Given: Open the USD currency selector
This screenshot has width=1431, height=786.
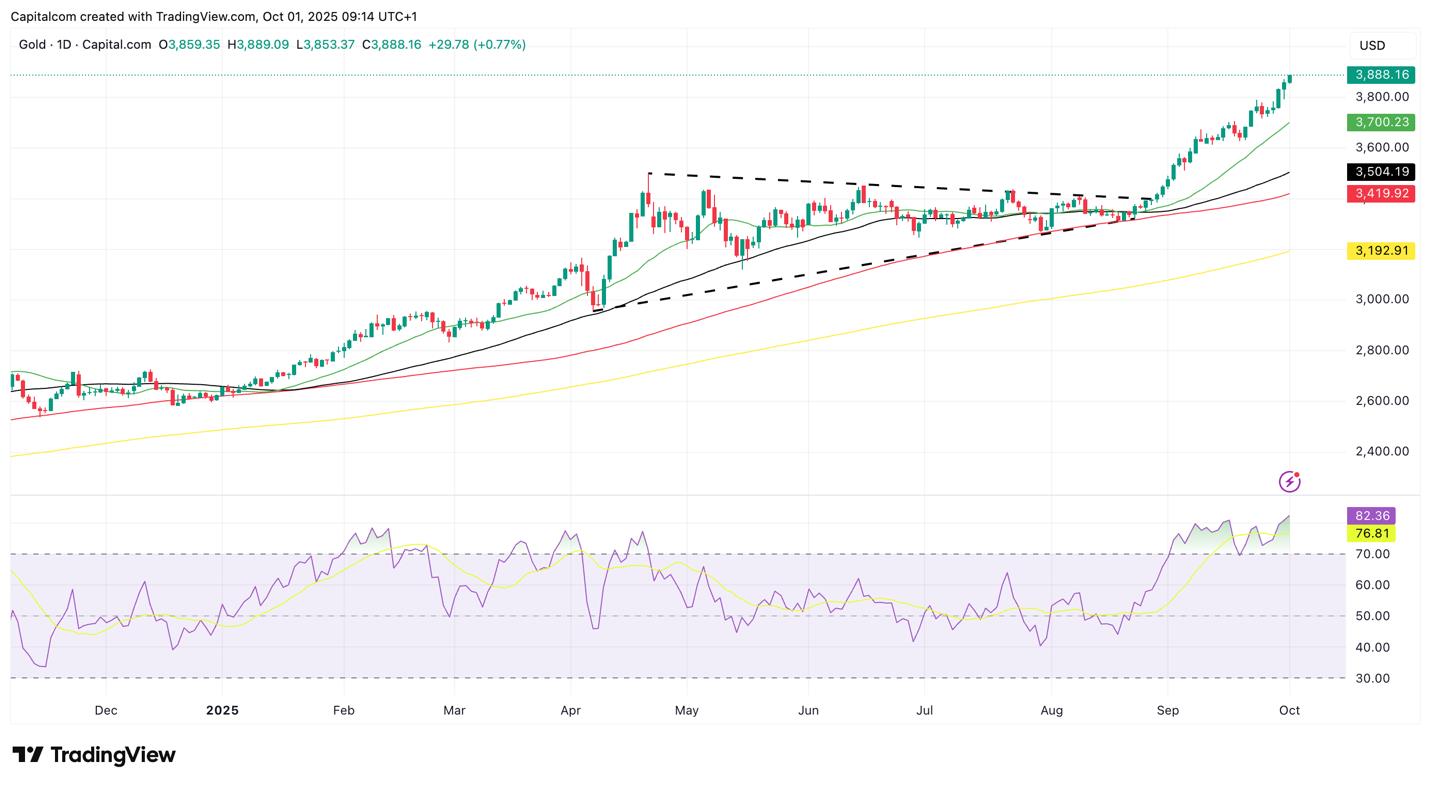Looking at the screenshot, I should point(1372,46).
